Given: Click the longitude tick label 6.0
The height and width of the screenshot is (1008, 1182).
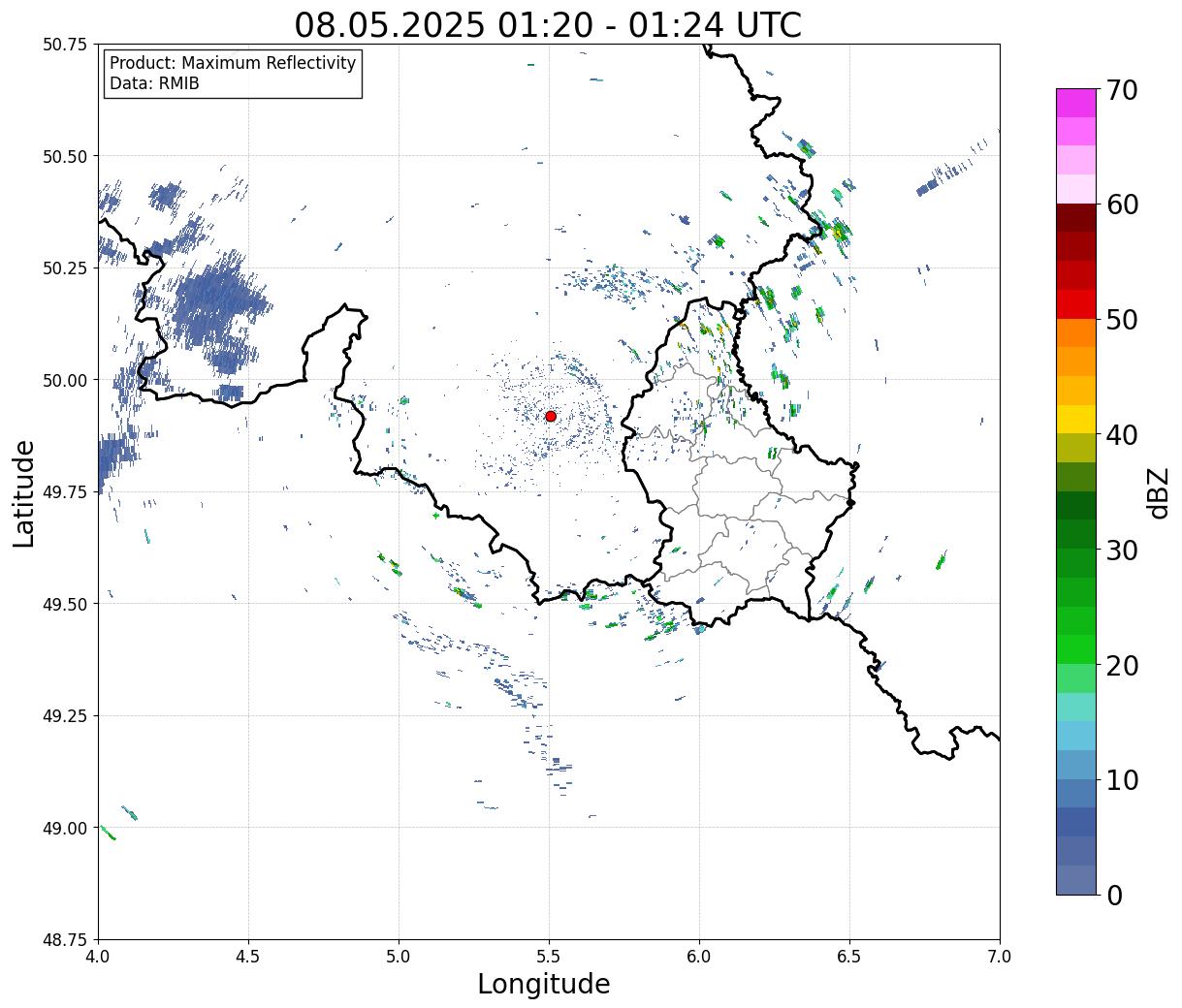Looking at the screenshot, I should click(x=699, y=956).
